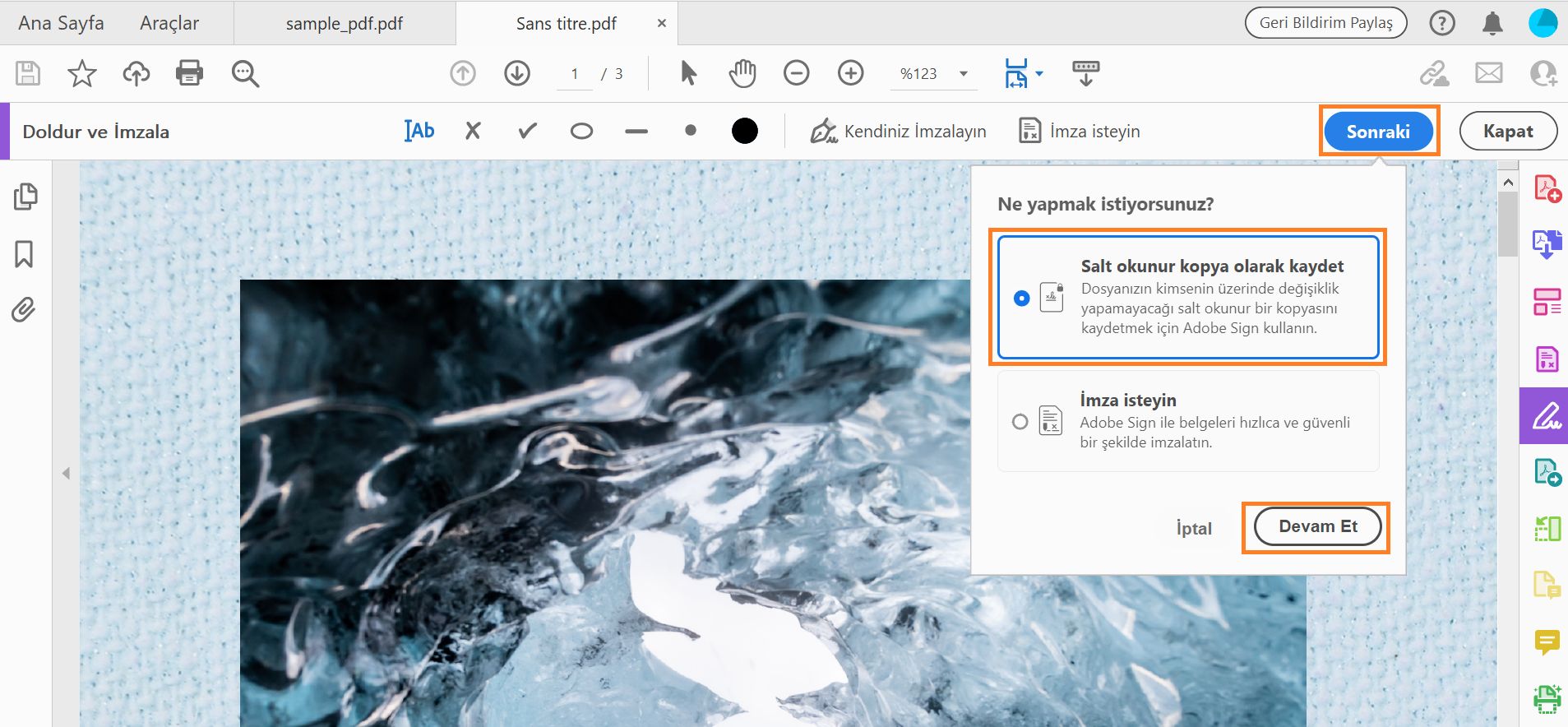Select the 'İmza isteyin' radio button option

1020,422
